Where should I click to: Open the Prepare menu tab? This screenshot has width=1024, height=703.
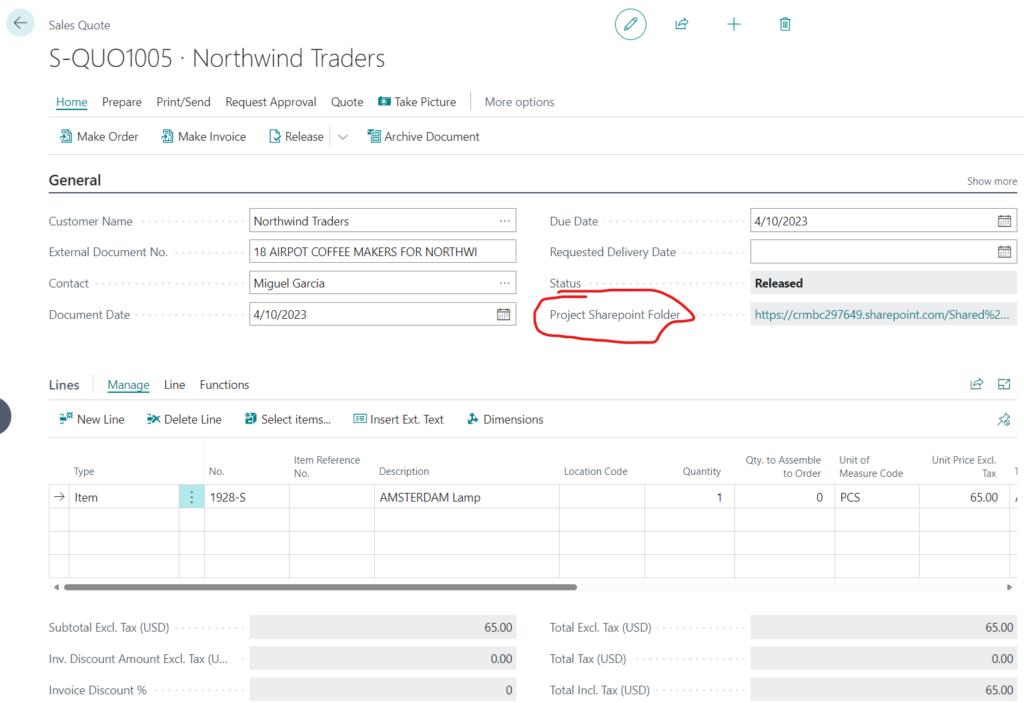click(x=122, y=102)
